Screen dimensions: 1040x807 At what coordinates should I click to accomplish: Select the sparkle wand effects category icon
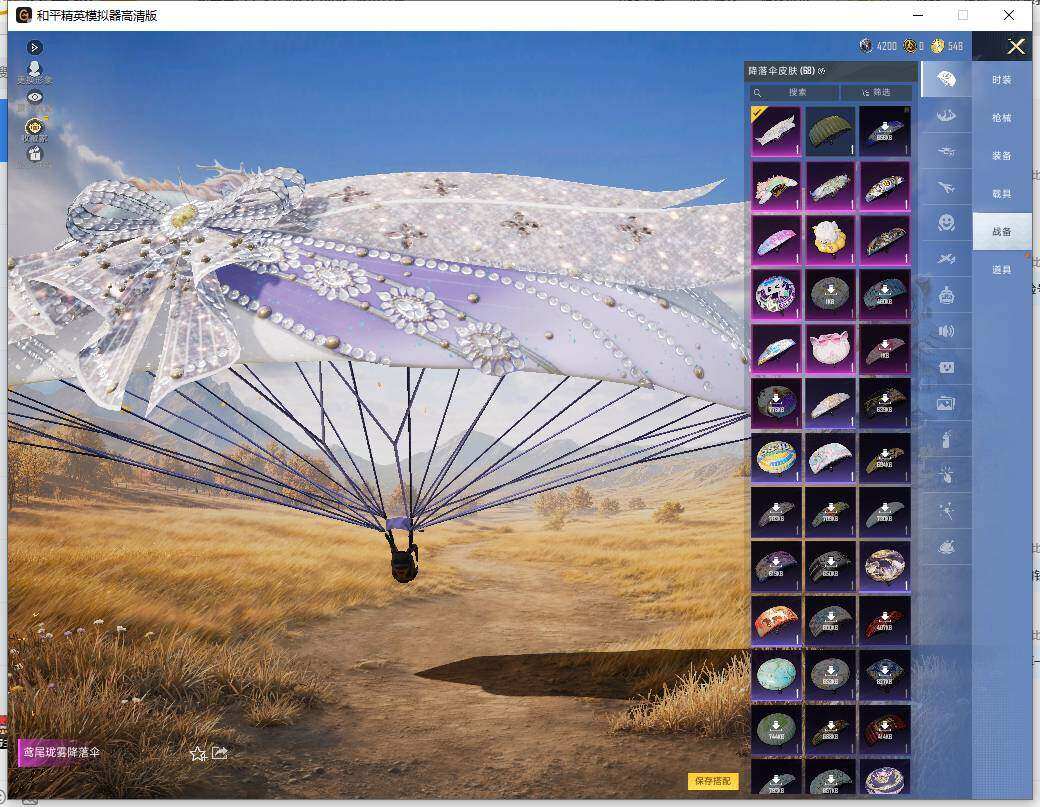coord(946,511)
